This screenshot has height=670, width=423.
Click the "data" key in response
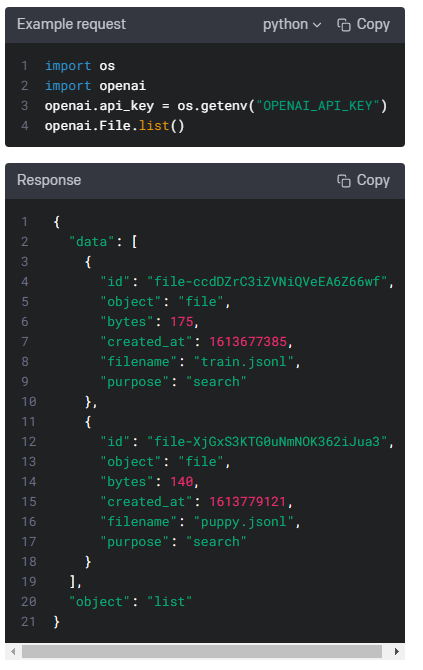pyautogui.click(x=91, y=242)
